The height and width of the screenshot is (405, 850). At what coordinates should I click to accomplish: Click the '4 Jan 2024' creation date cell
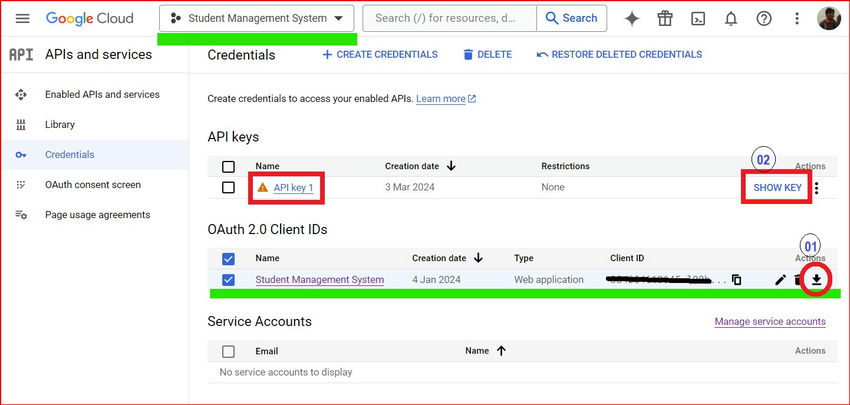(x=436, y=280)
